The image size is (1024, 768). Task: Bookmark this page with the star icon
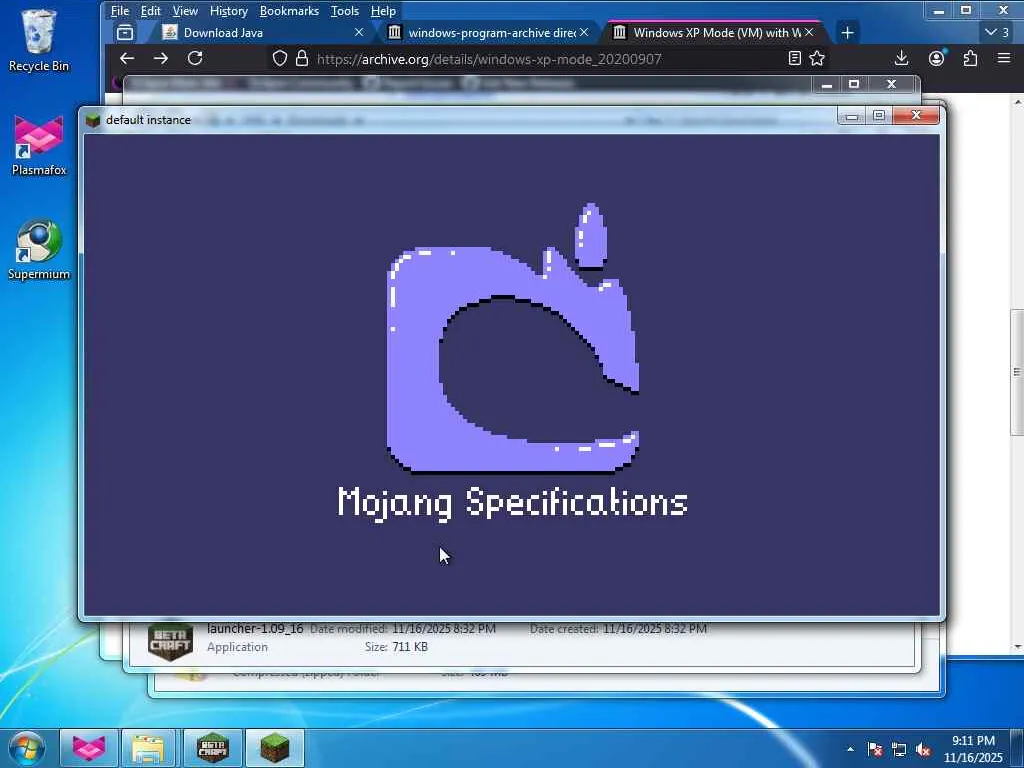coord(817,59)
